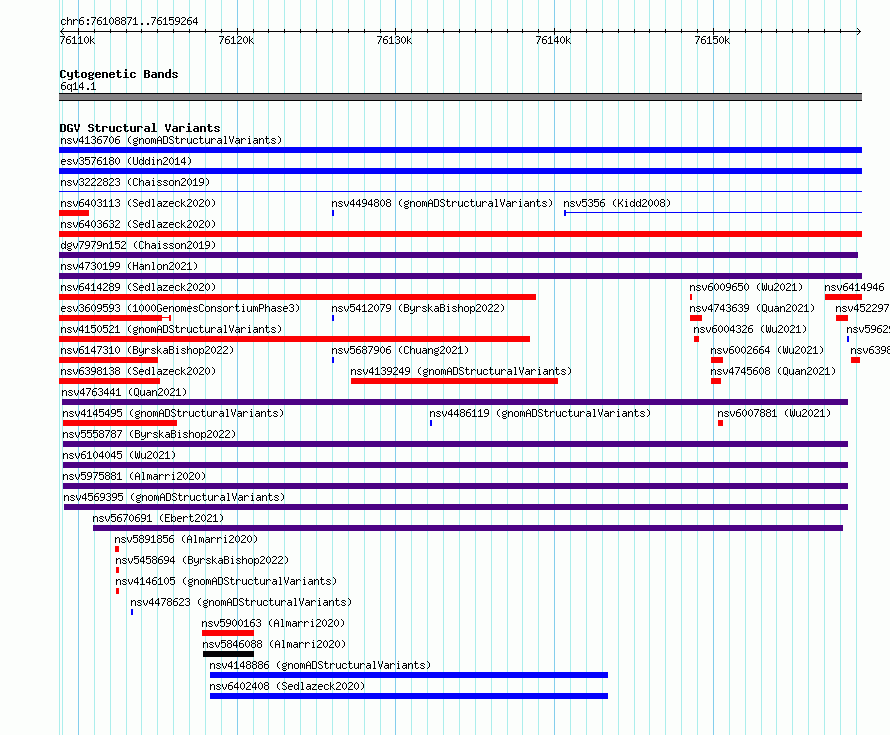Open nsv4486119 gnomAD variant label
Screen dimensions: 890x735
(x=540, y=413)
